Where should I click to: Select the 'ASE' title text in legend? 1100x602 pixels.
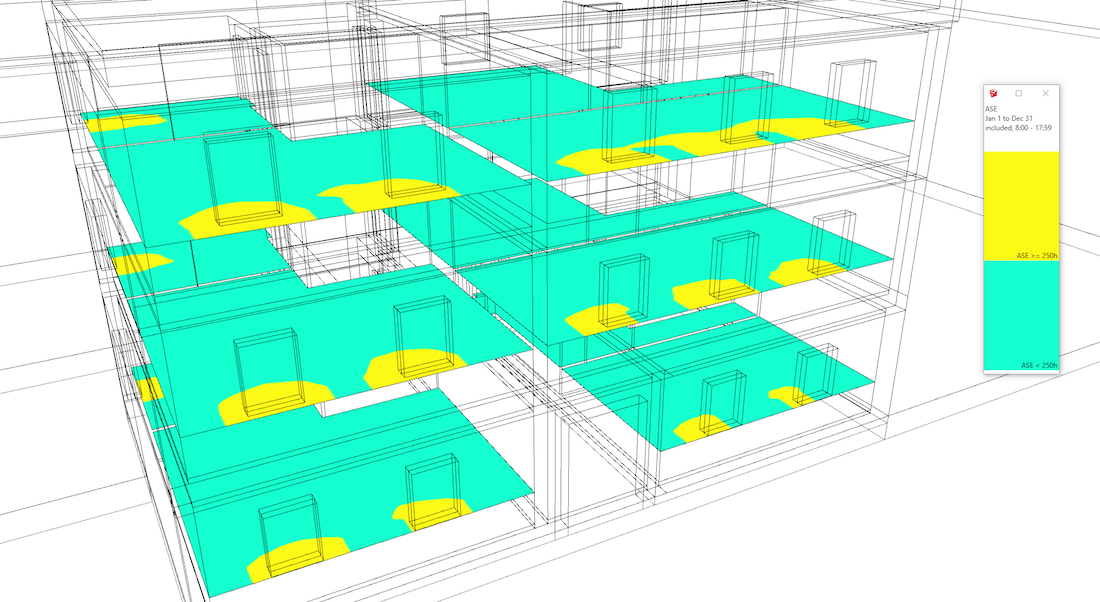point(991,109)
